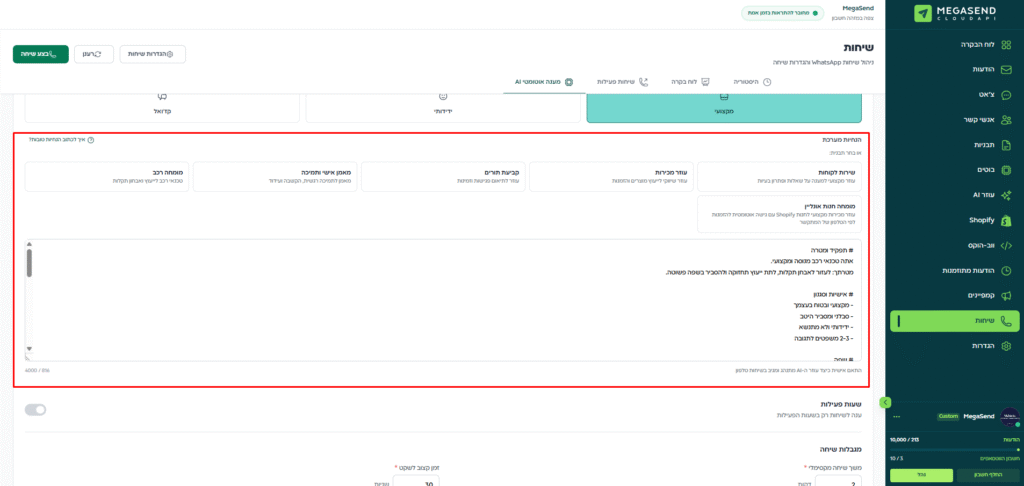Click the צ'אט chat bubble icon
Screen dimensions: 1024x486
point(1006,95)
